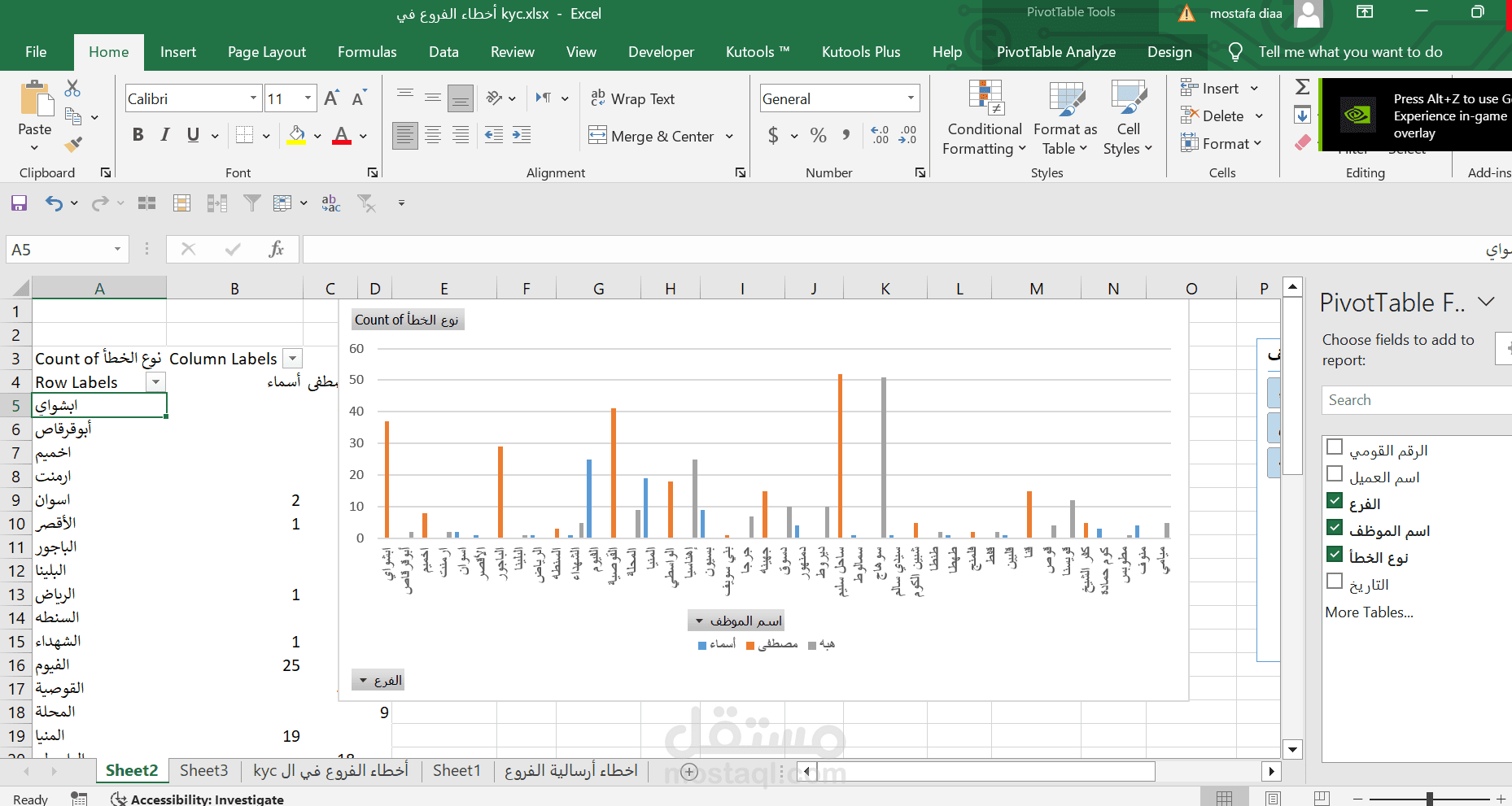Open Column Labels filter dropdown
The height and width of the screenshot is (806, 1512).
[293, 359]
